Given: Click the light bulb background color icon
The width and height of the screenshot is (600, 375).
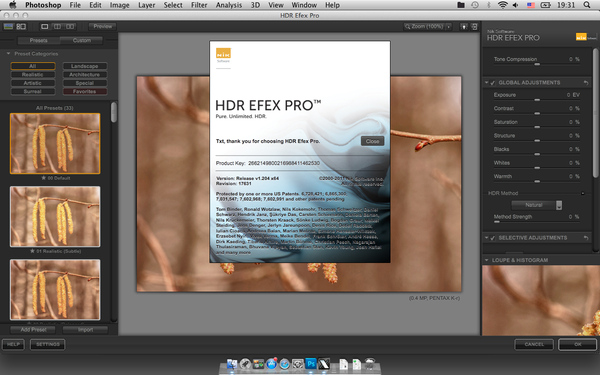Looking at the screenshot, I should click(464, 27).
